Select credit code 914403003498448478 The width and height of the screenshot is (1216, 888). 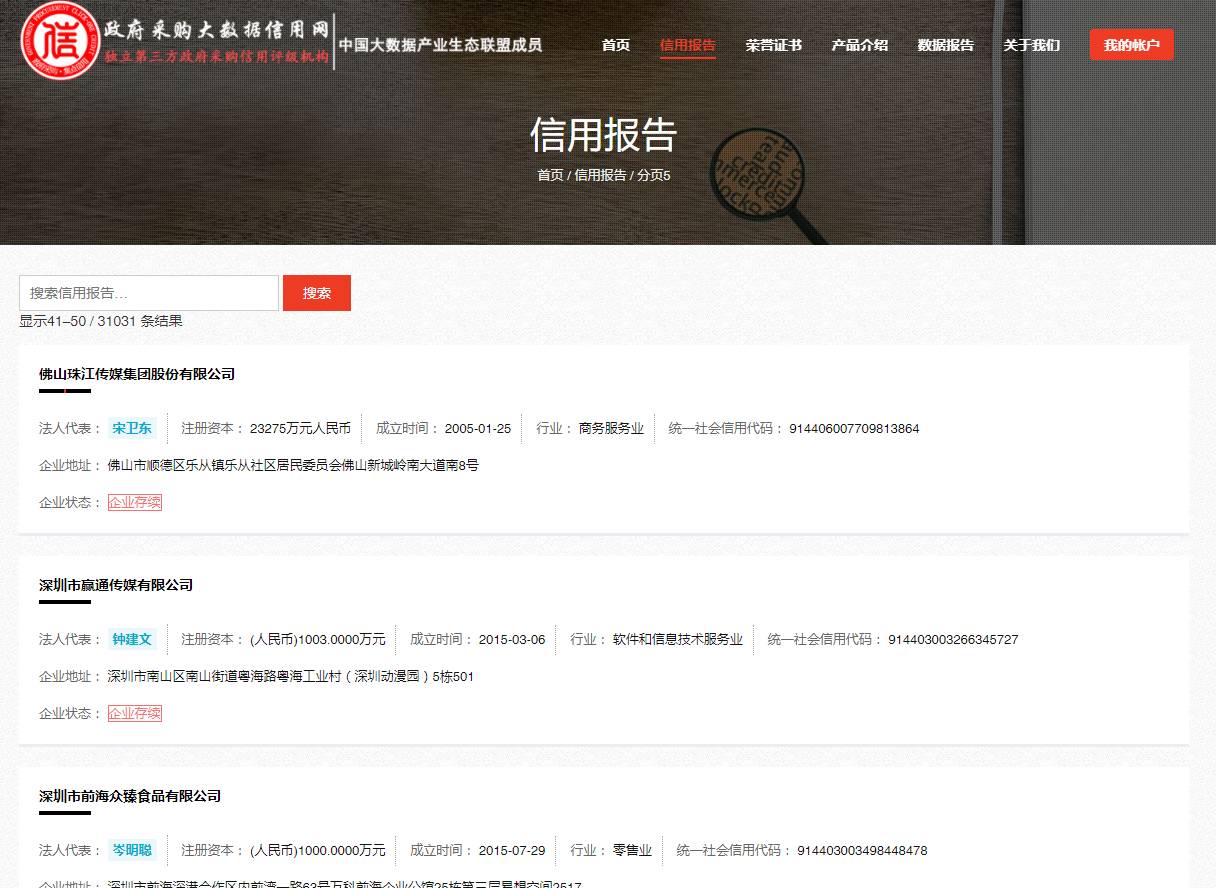[862, 851]
